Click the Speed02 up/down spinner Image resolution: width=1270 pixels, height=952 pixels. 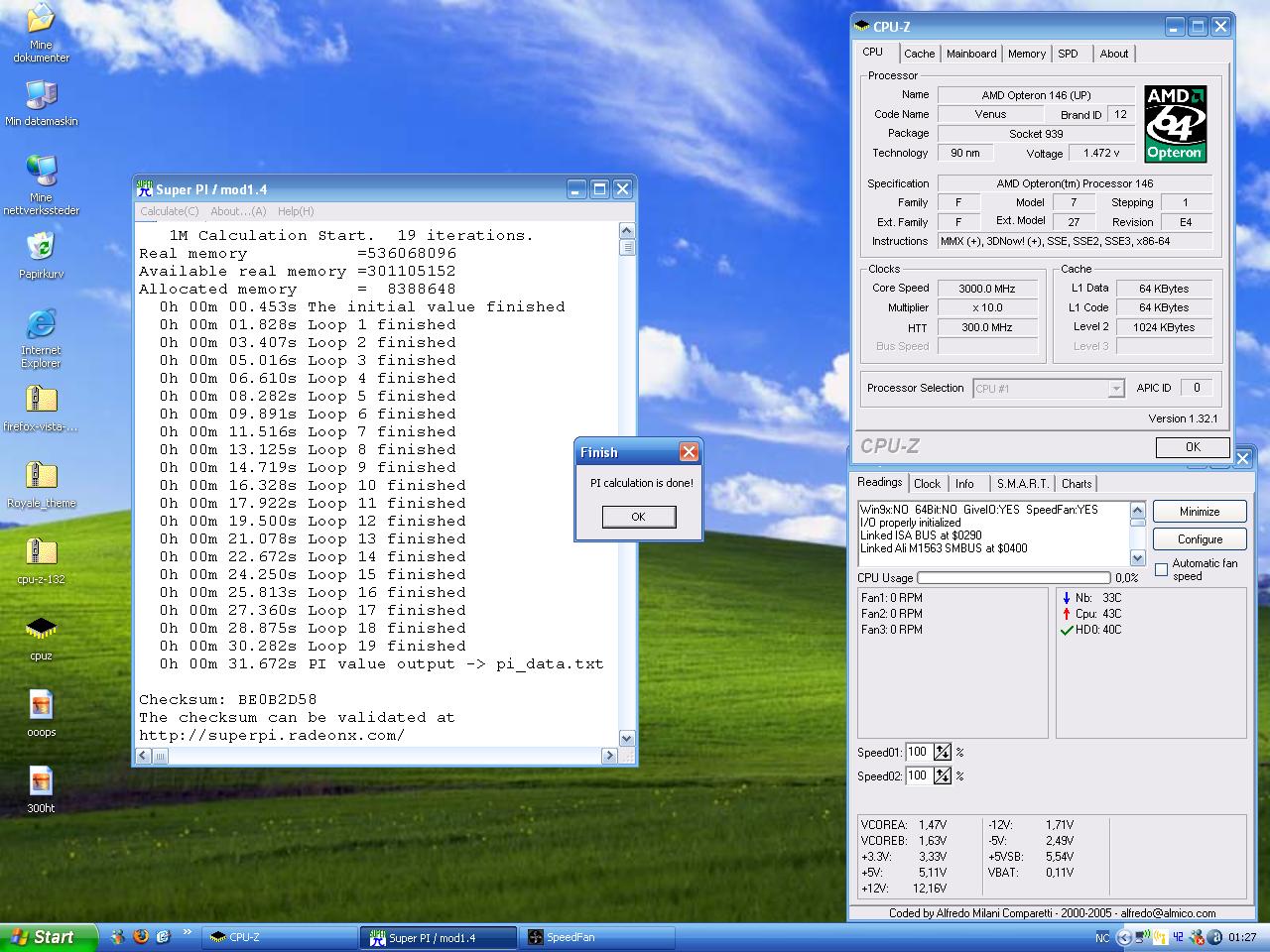coord(942,776)
